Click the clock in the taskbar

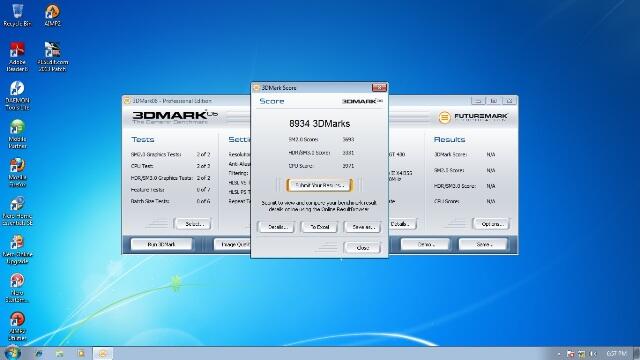(616, 353)
